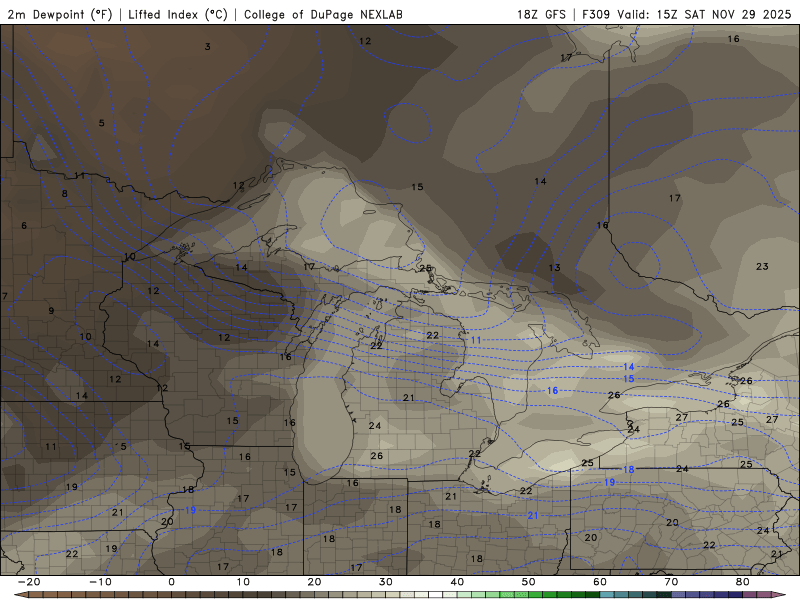800x600 pixels.
Task: Click the '-10' color scale label
Action: point(100,582)
